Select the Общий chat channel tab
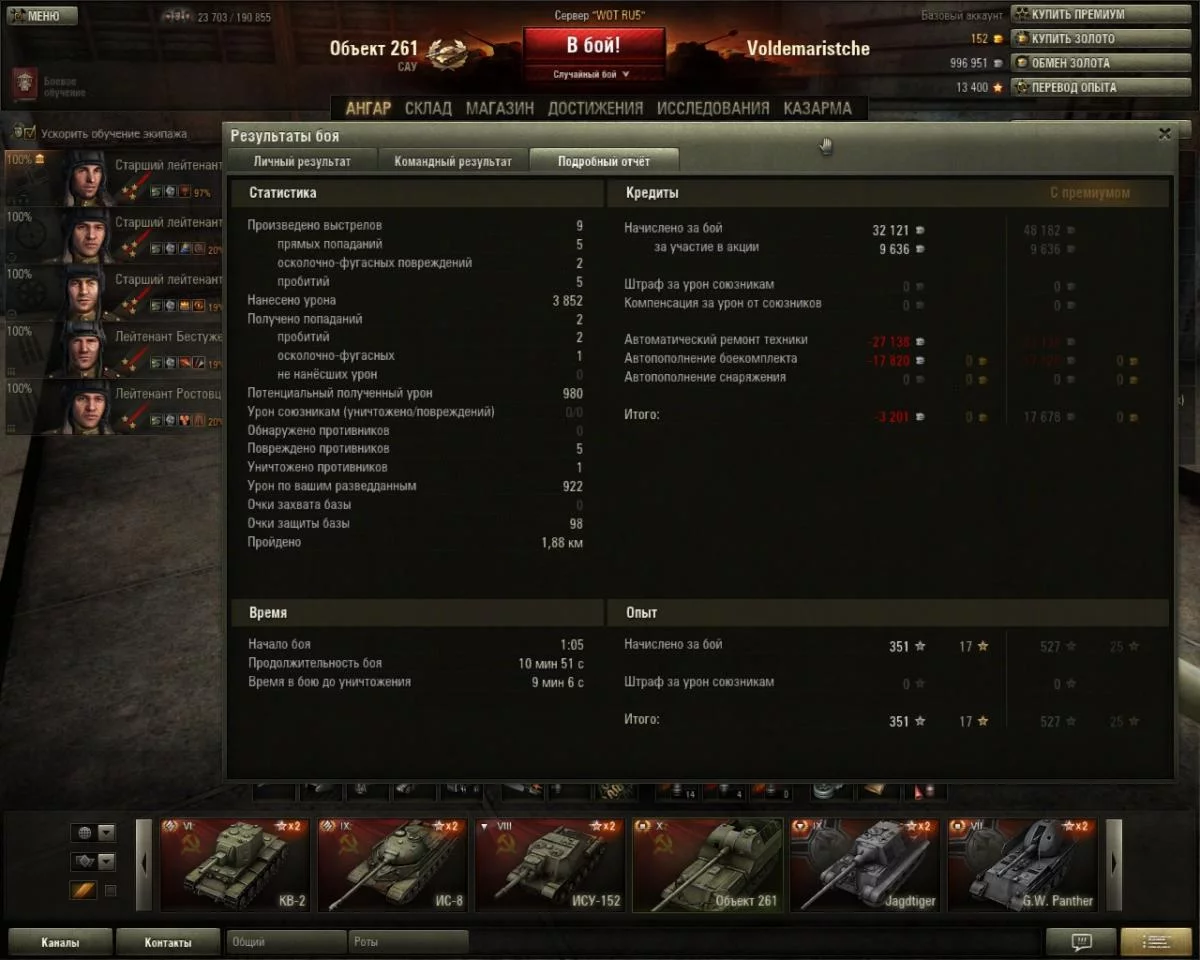The width and height of the screenshot is (1200, 960). coord(286,942)
